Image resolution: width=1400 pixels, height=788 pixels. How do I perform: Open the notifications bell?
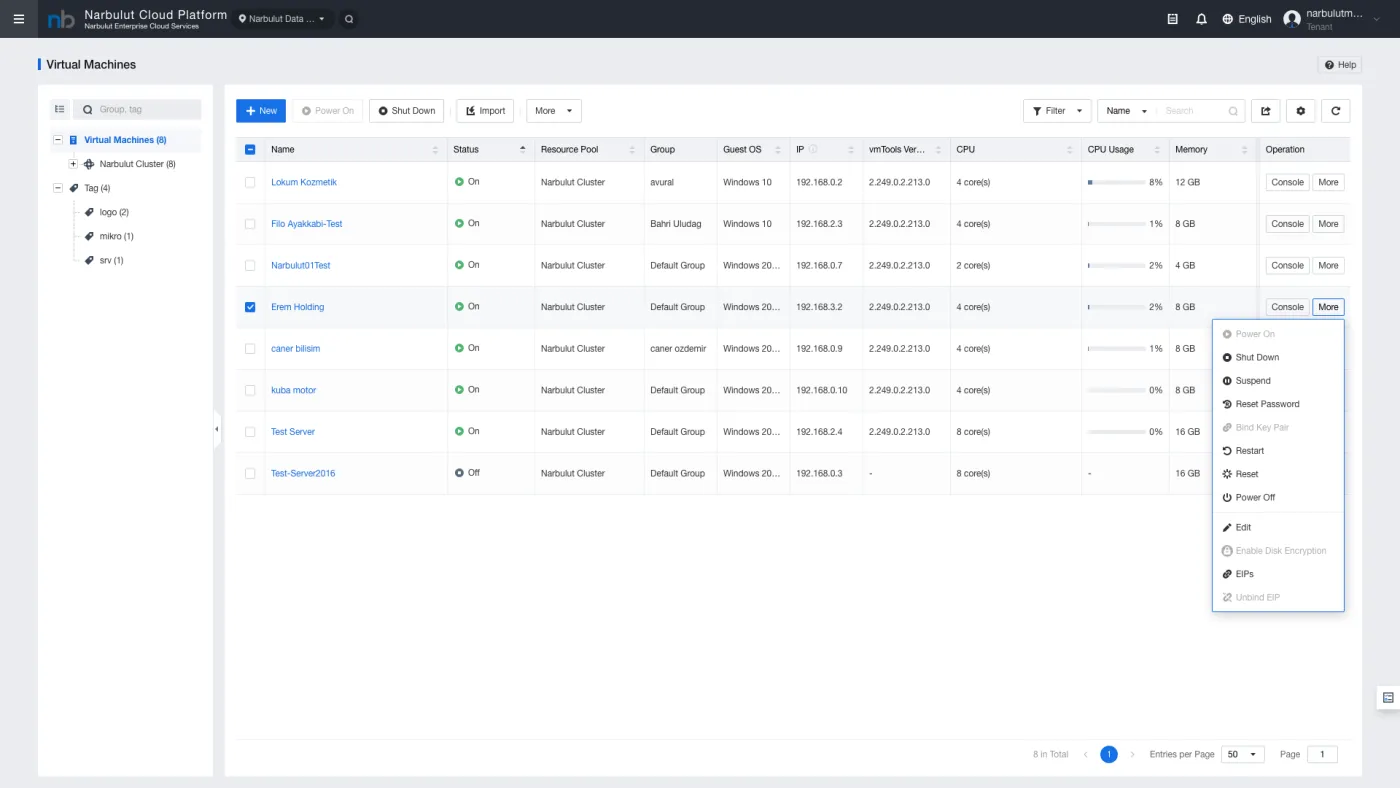(x=1201, y=19)
